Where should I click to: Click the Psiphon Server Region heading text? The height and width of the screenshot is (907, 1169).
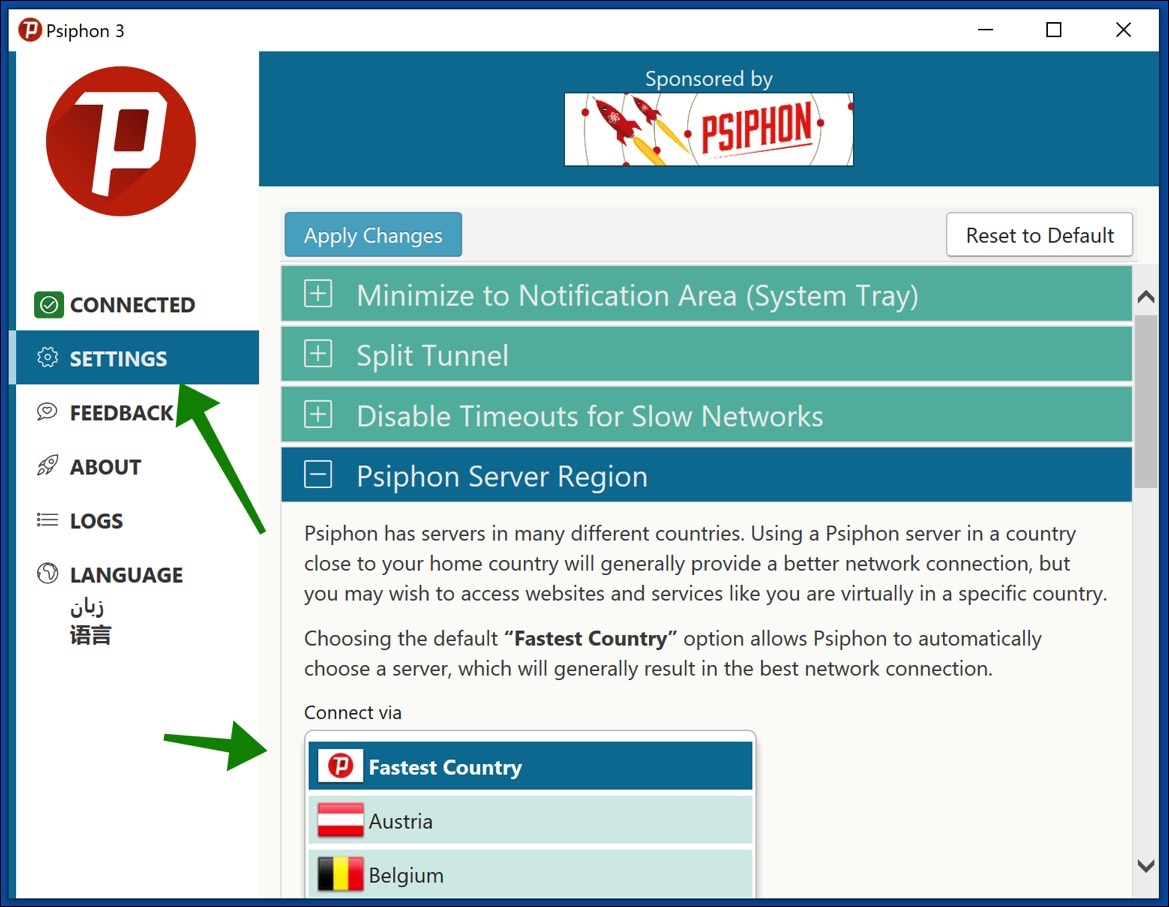coord(502,476)
